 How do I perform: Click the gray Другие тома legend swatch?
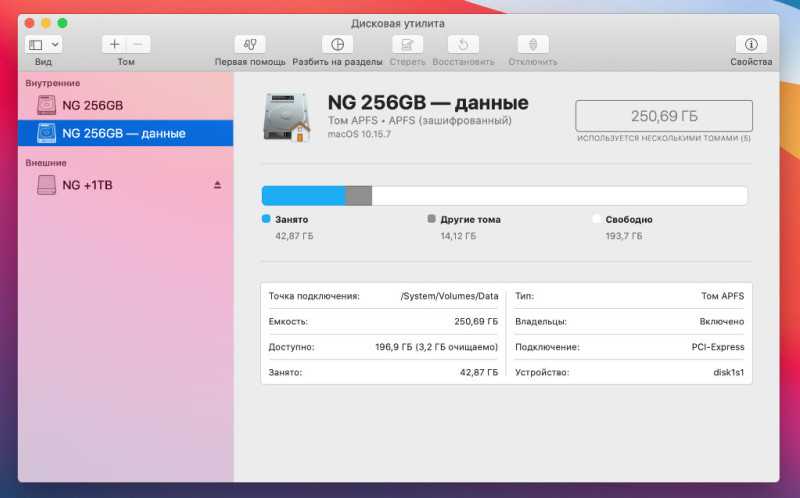[x=432, y=219]
